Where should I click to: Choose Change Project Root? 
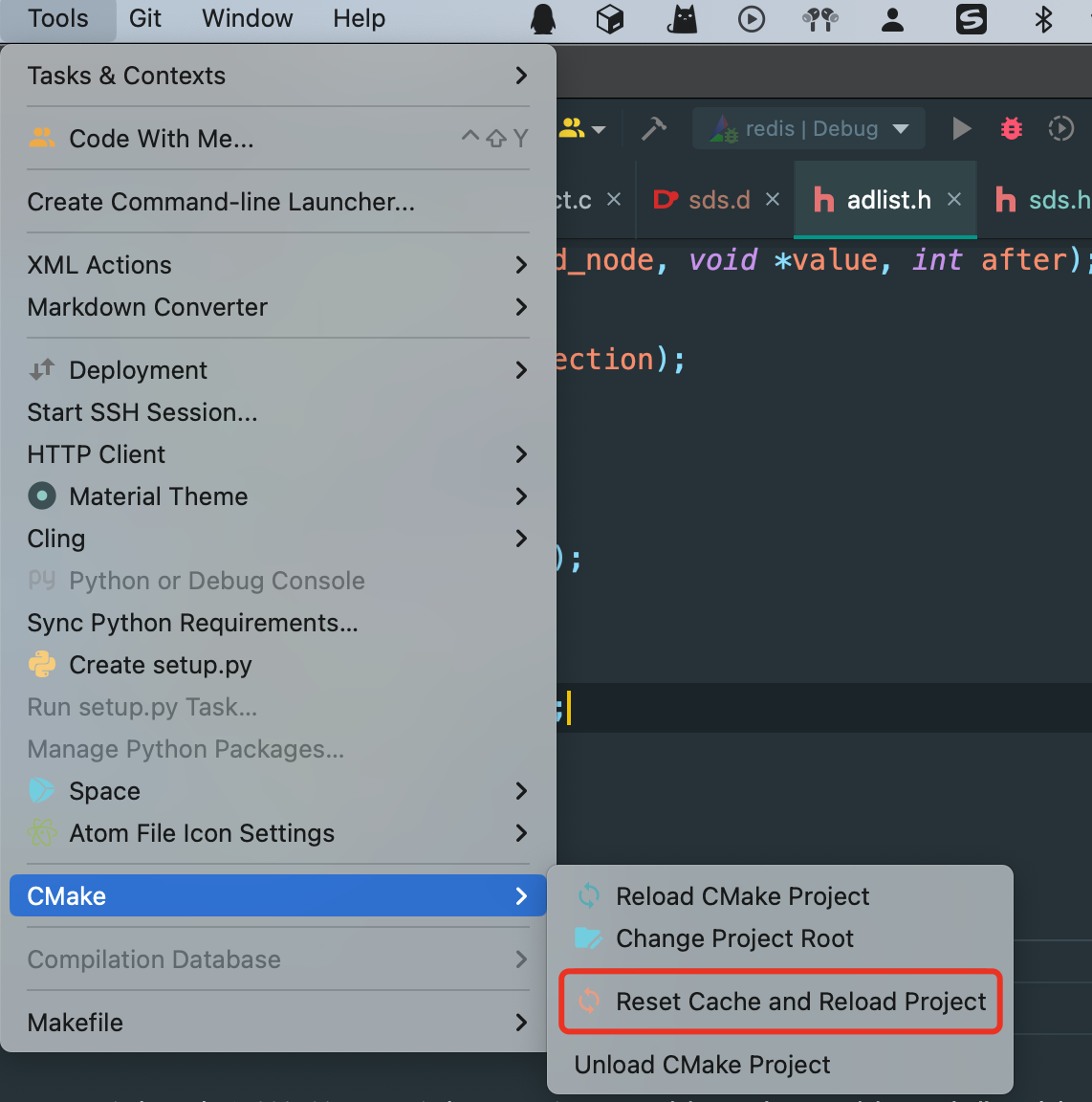click(x=734, y=938)
